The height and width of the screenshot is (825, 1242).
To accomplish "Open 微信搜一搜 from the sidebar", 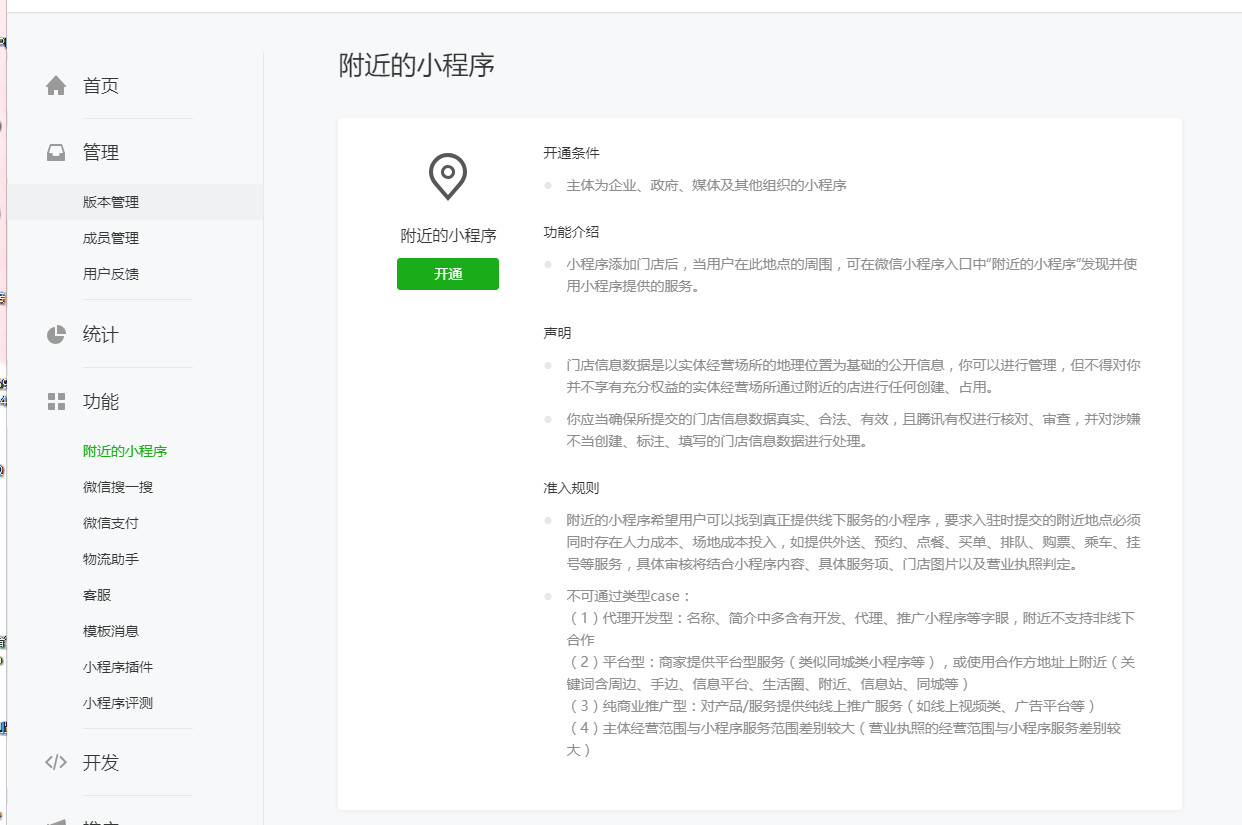I will click(118, 487).
